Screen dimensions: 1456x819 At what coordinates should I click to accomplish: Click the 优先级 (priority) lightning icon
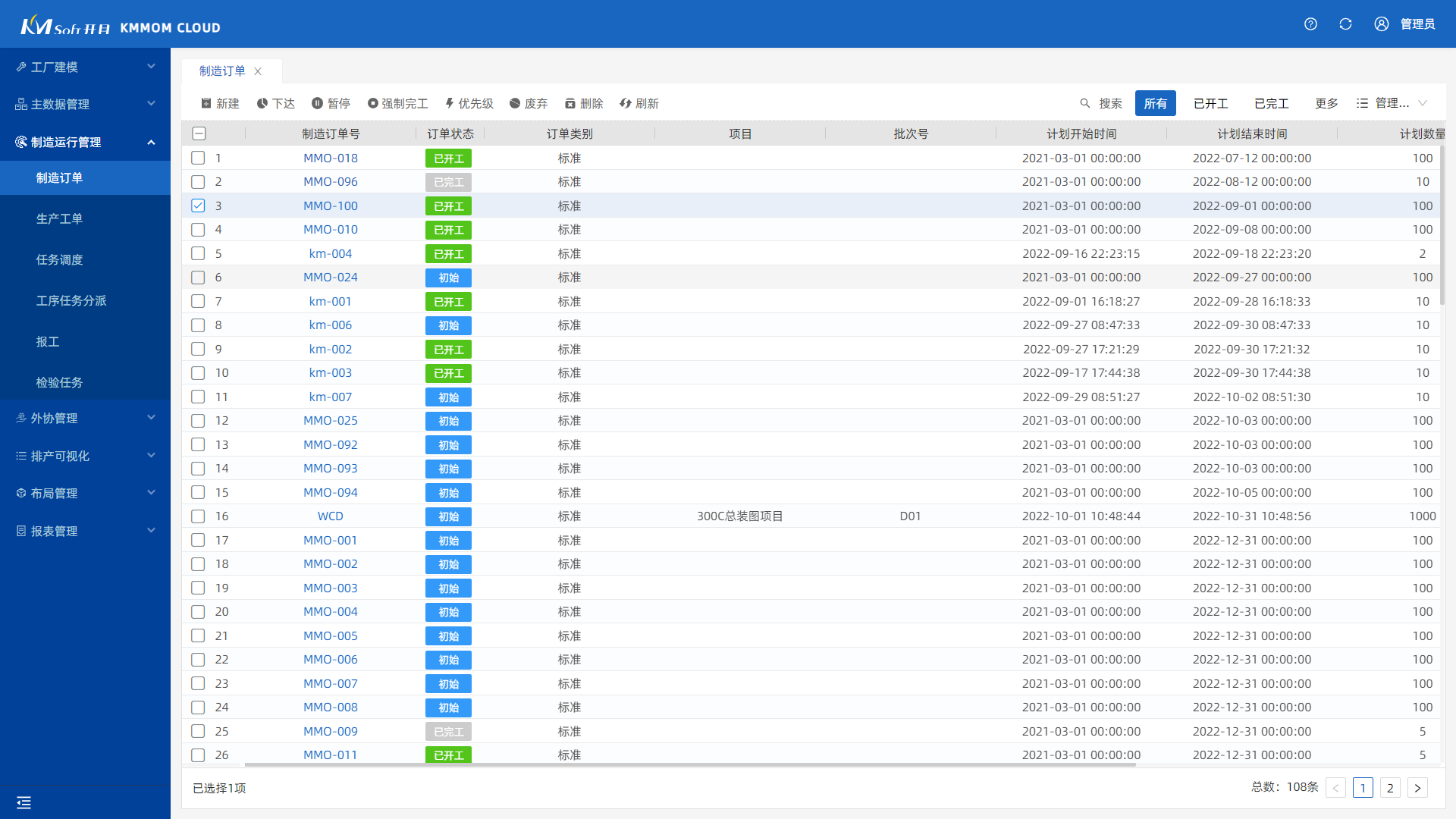tap(450, 103)
